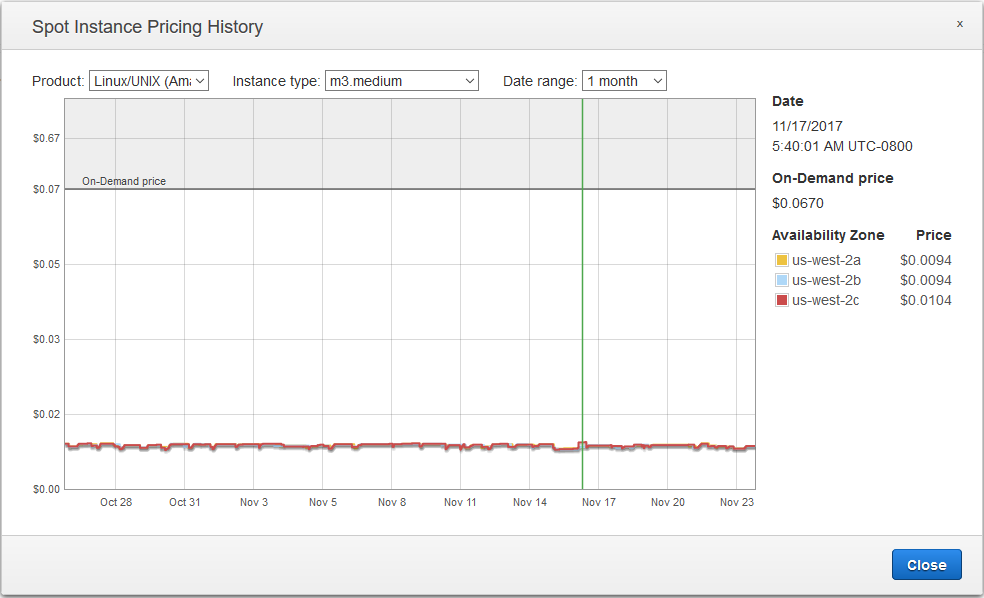Click the On-Demand price chart label
This screenshot has height=598, width=984.
click(x=124, y=181)
